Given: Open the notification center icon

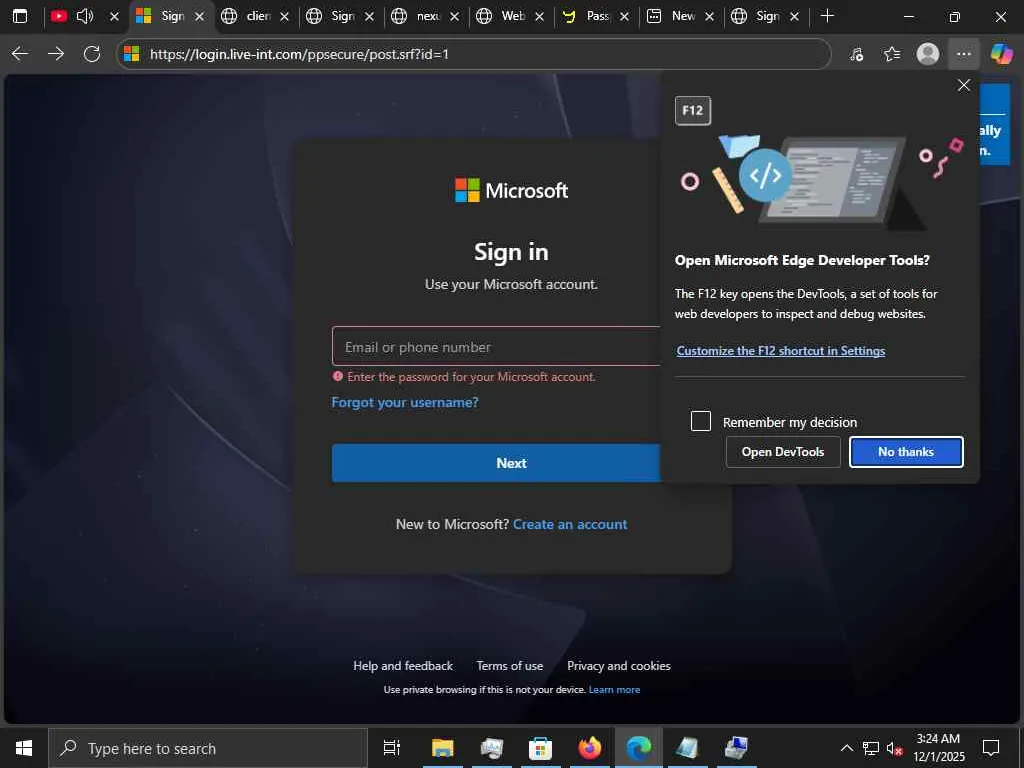Looking at the screenshot, I should pos(991,748).
